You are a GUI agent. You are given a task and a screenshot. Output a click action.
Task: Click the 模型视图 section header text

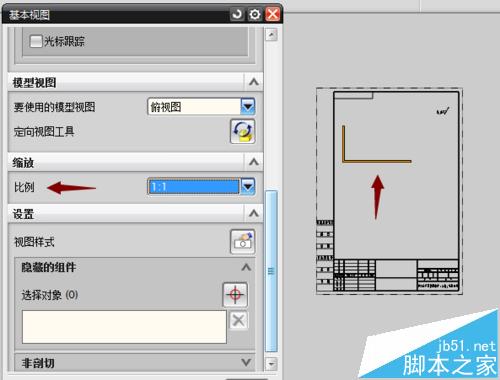[x=34, y=82]
